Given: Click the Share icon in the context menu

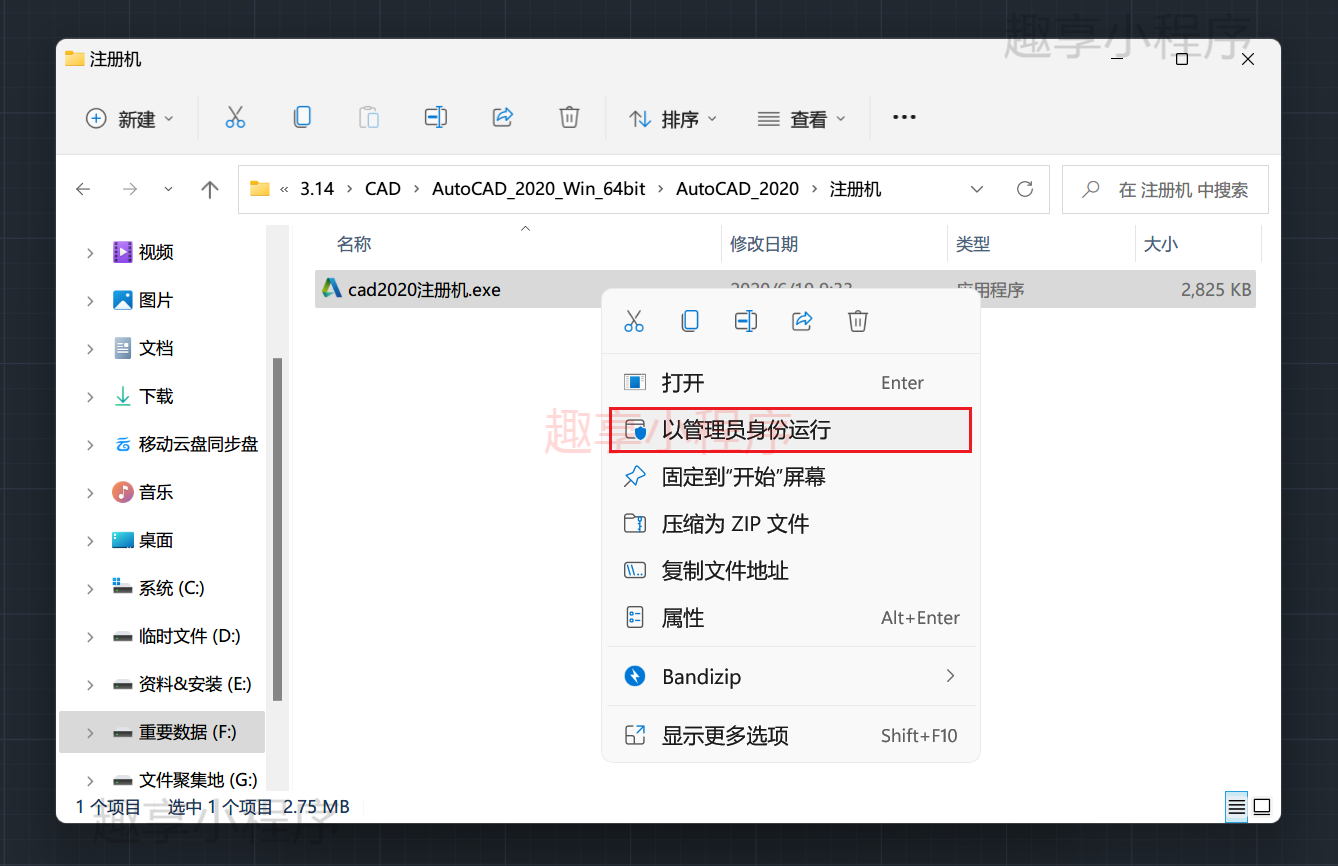Looking at the screenshot, I should pos(802,321).
